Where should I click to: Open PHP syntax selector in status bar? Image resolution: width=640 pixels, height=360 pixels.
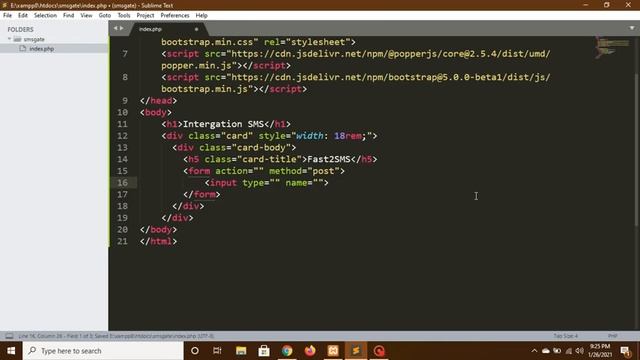pos(612,336)
